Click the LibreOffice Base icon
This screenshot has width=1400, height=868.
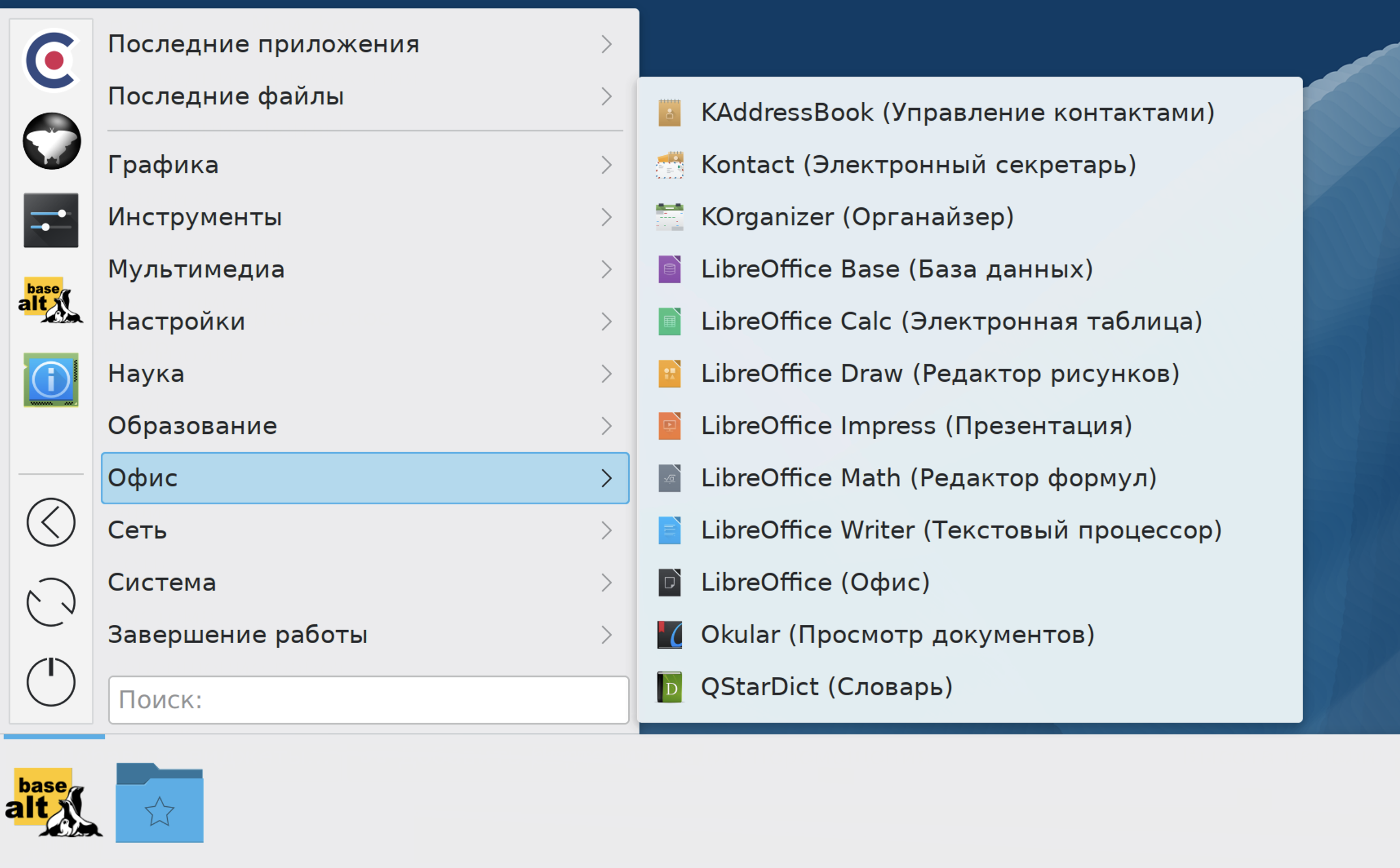(669, 269)
